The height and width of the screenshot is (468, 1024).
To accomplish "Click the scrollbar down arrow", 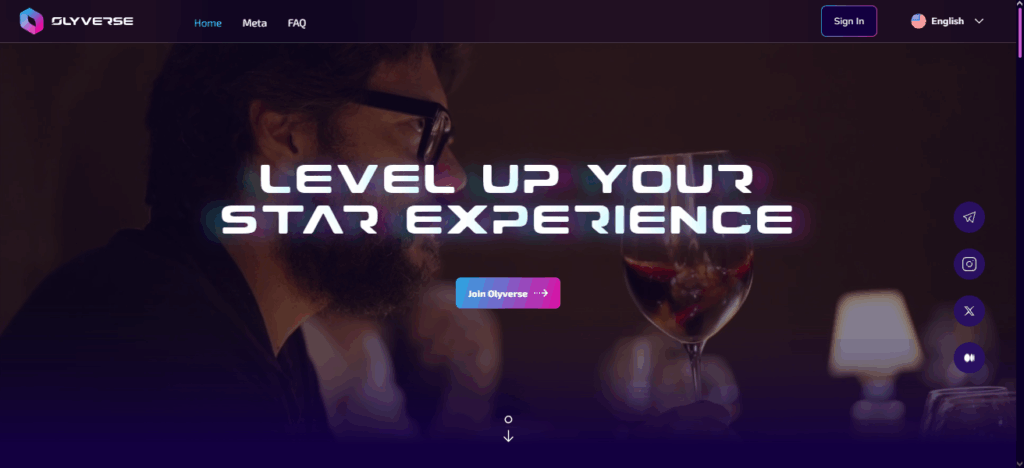I will [x=1020, y=464].
